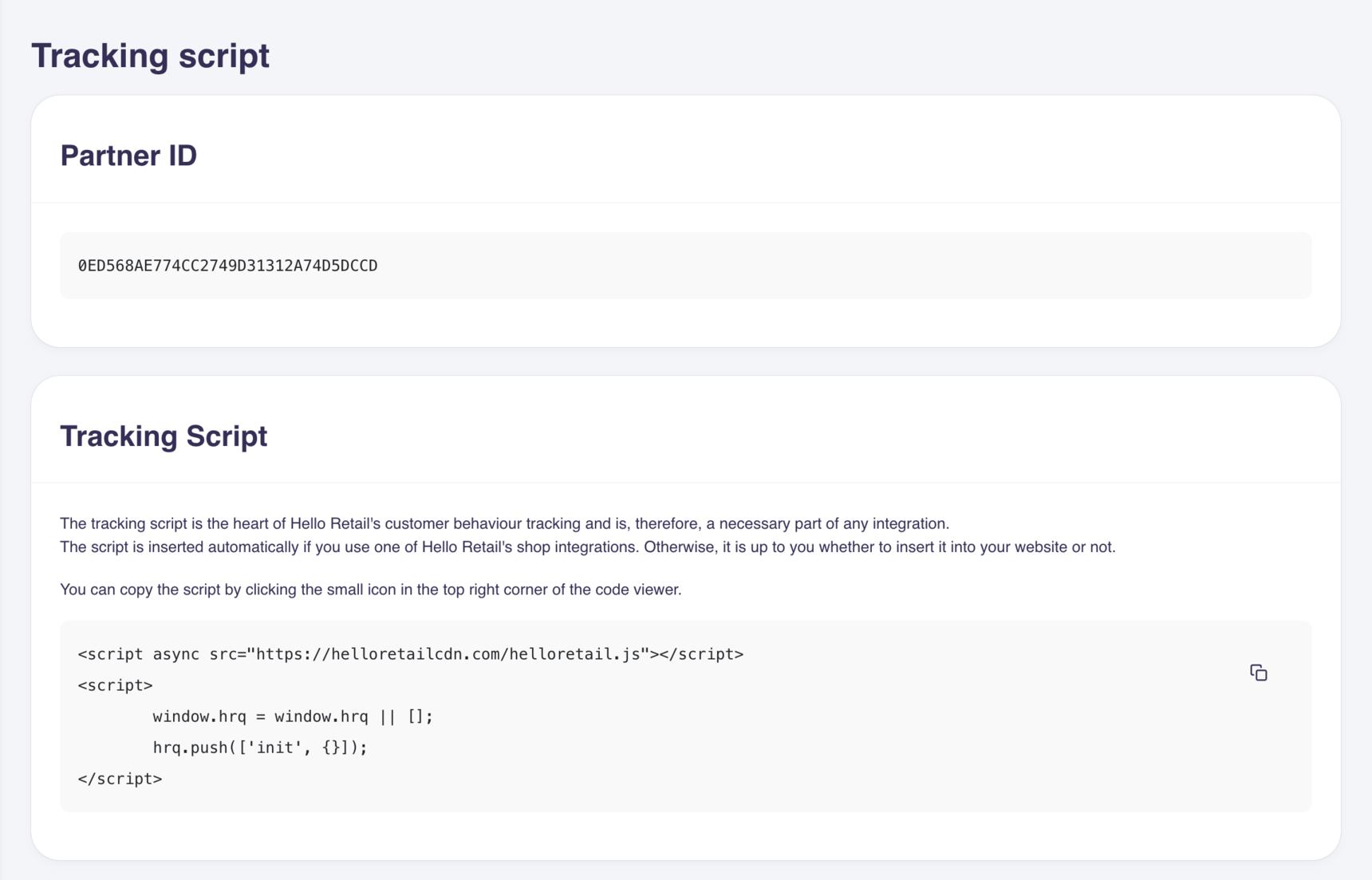
Task: Click the words "top right corner" in the instructions
Action: coord(491,590)
